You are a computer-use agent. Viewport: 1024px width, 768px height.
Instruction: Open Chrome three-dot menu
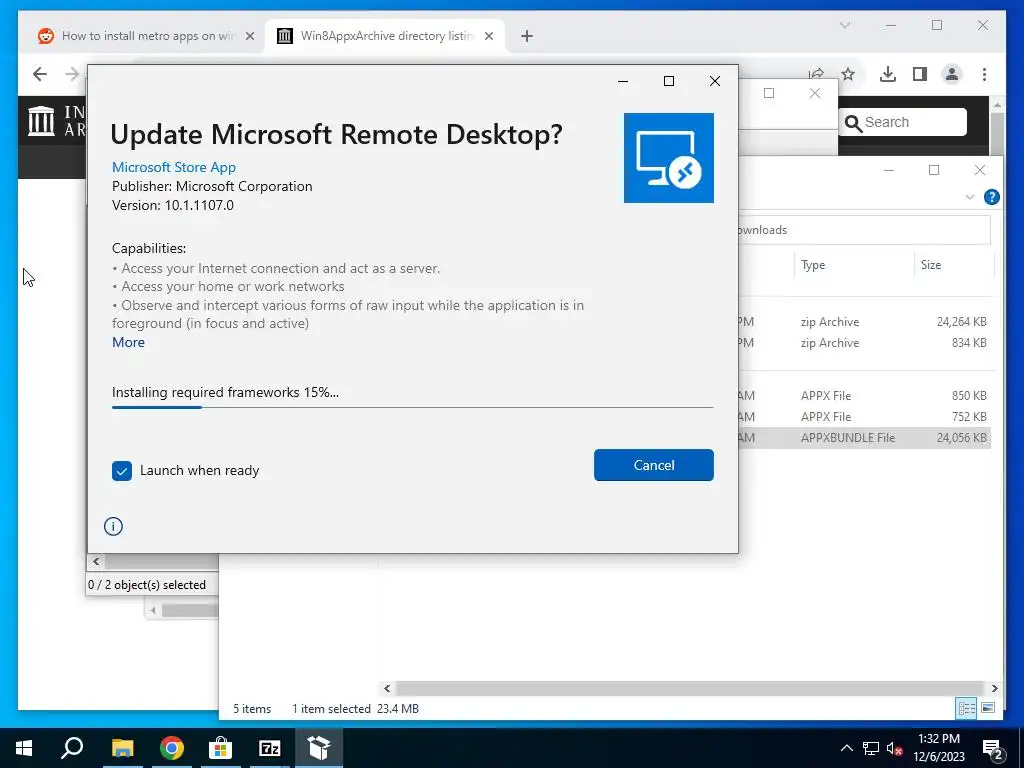[x=984, y=74]
